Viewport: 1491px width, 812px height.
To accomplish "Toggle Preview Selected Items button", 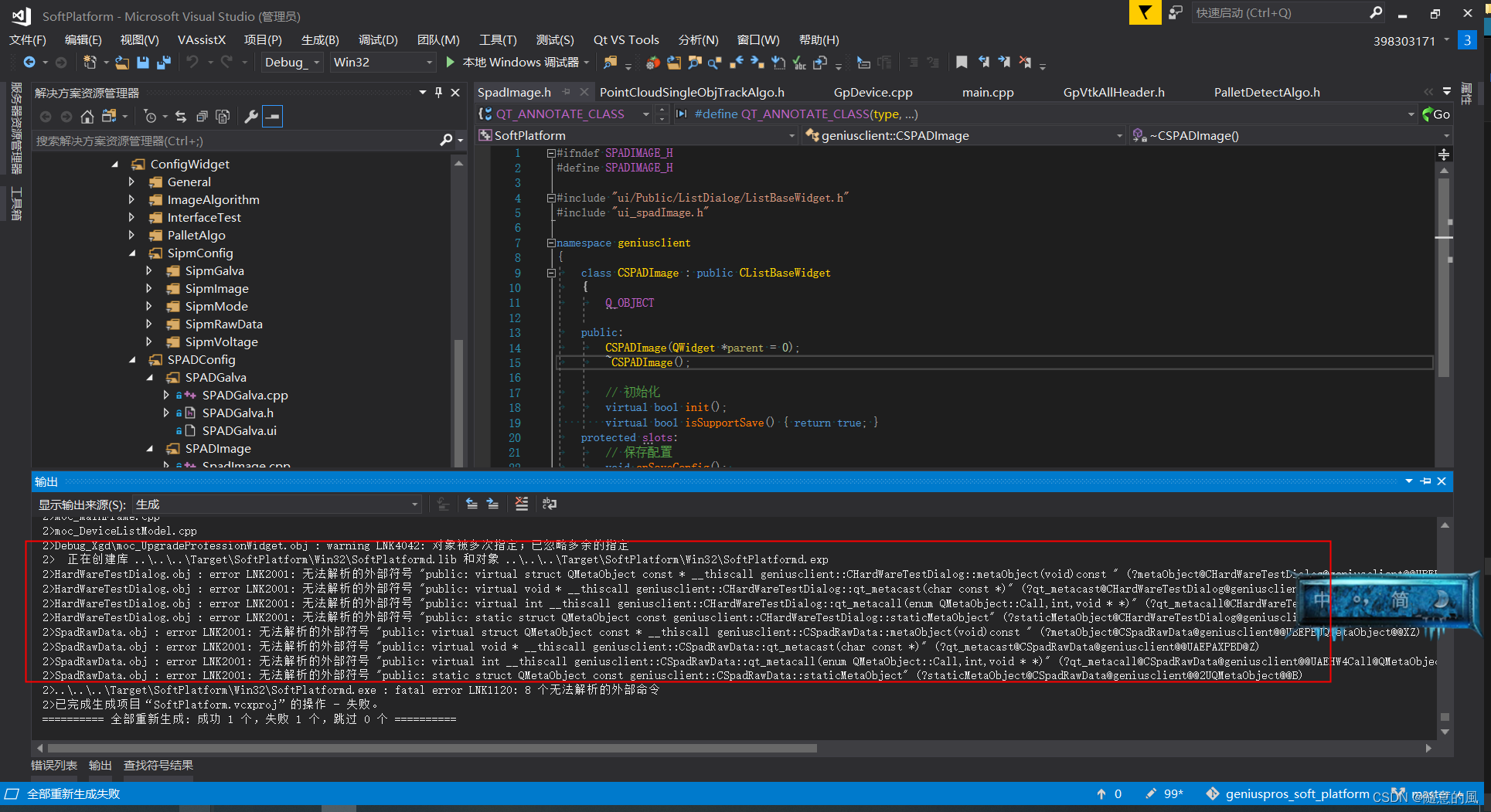I will click(272, 117).
